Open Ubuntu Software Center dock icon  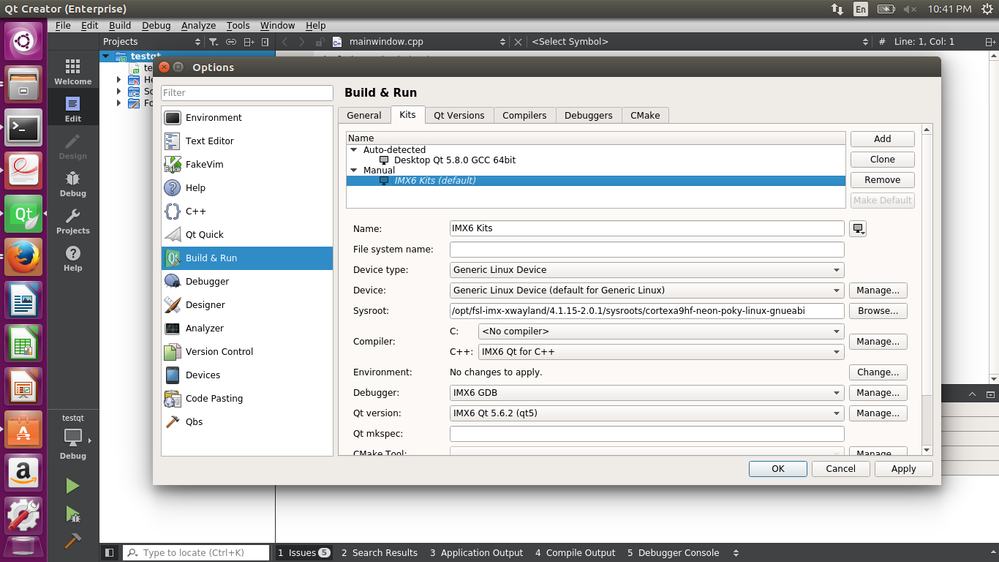tap(24, 429)
